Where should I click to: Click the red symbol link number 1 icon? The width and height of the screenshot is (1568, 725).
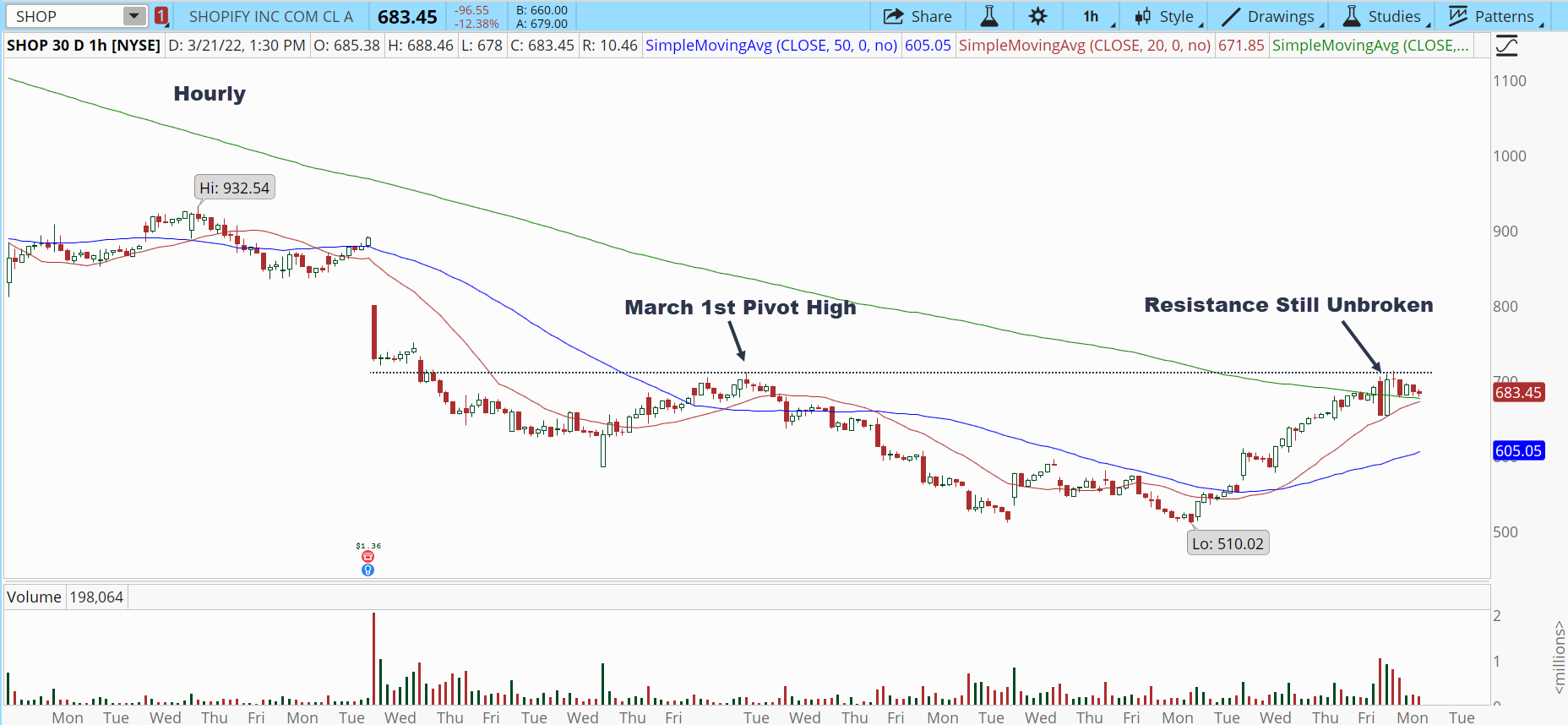[x=161, y=16]
